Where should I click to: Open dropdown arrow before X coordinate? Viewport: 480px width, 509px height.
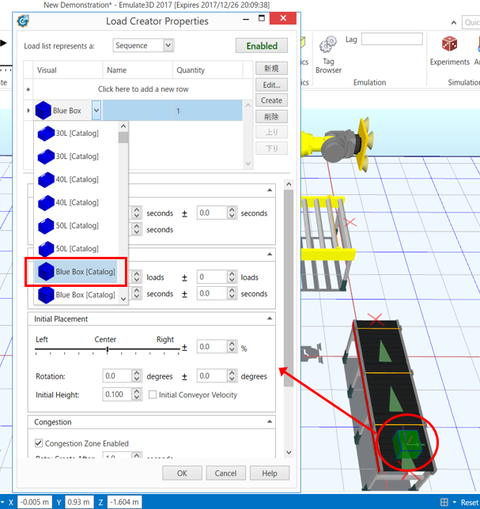2,502
